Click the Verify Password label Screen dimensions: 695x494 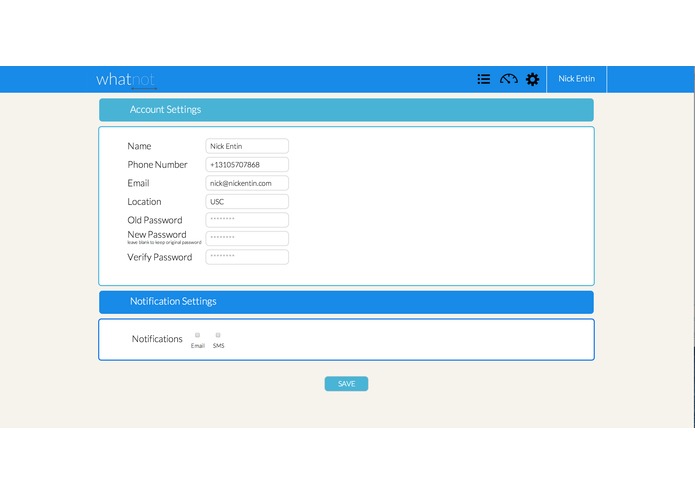(160, 257)
